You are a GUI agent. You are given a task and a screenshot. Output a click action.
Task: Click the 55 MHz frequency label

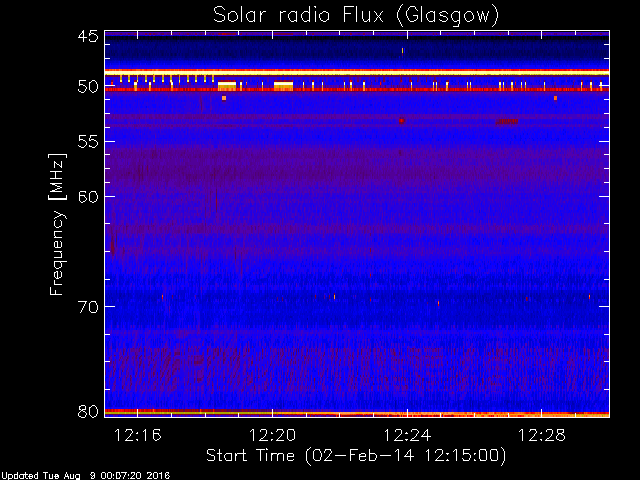point(88,142)
